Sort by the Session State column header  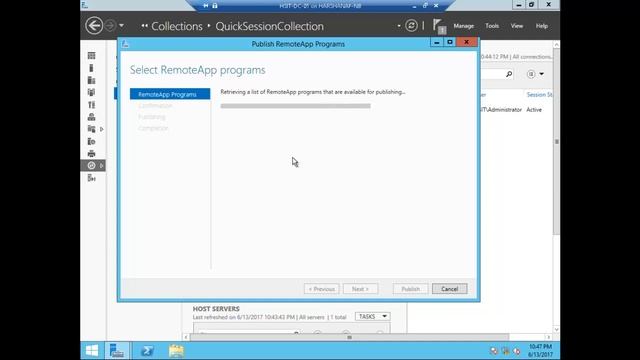click(x=540, y=95)
